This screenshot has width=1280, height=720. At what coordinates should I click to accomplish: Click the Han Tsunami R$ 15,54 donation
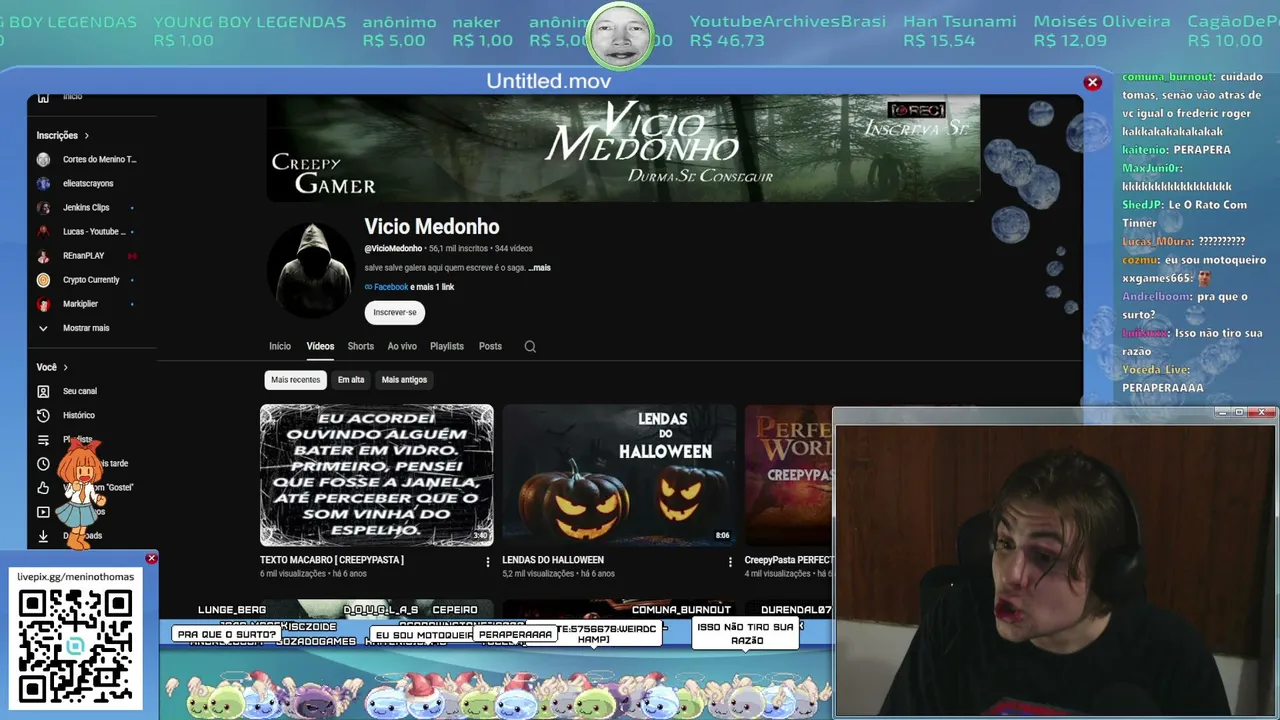959,31
